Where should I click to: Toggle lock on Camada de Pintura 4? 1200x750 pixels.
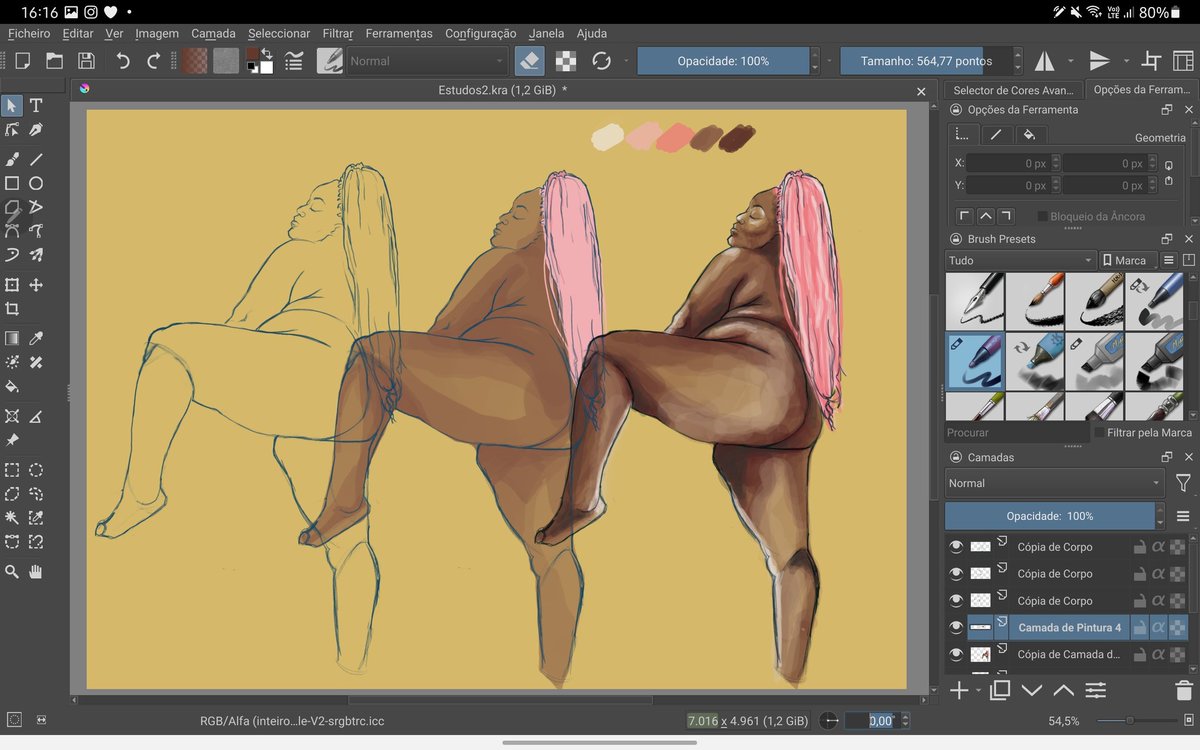tap(1139, 628)
